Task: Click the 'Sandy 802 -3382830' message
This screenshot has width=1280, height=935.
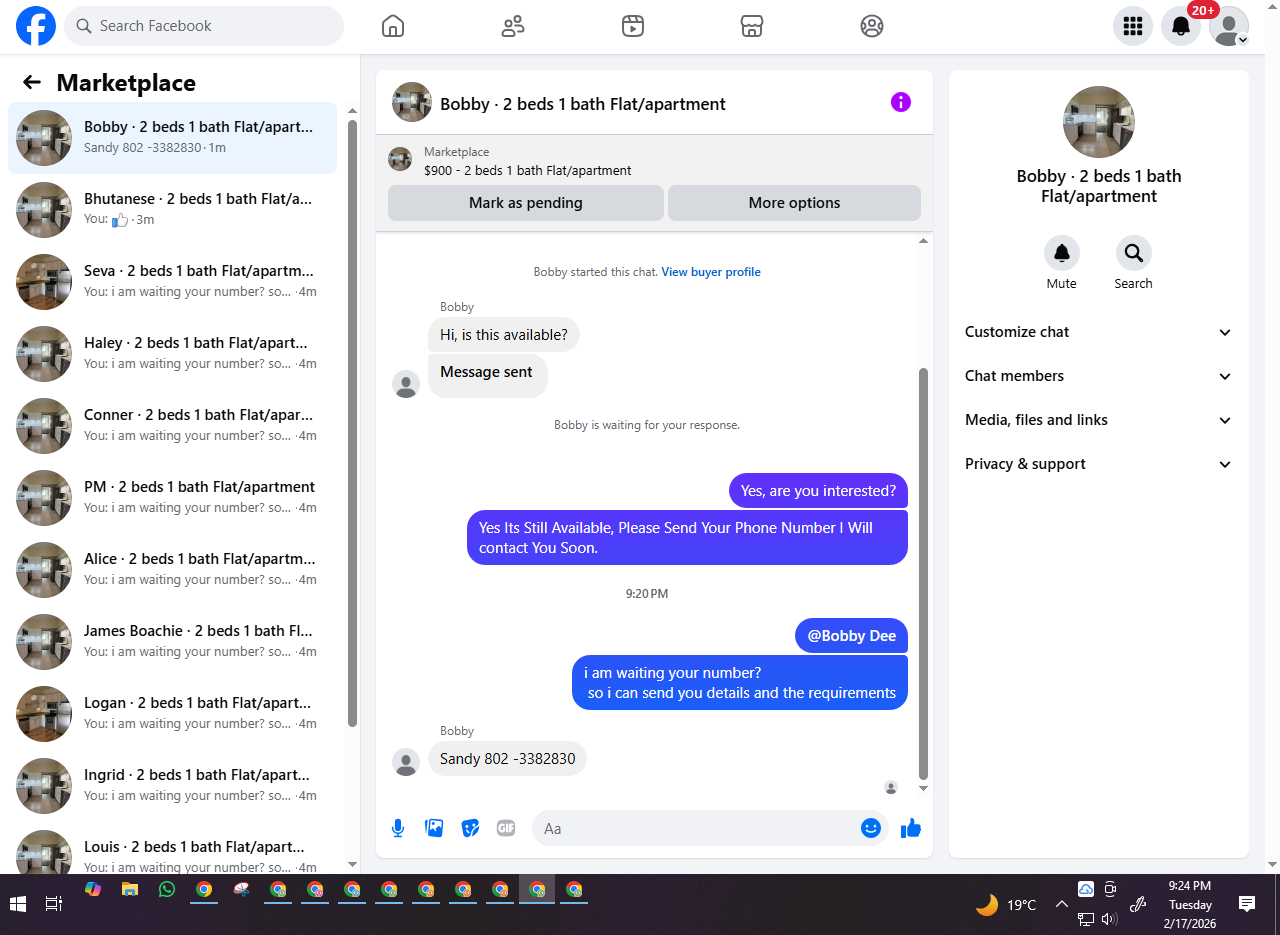Action: [508, 759]
